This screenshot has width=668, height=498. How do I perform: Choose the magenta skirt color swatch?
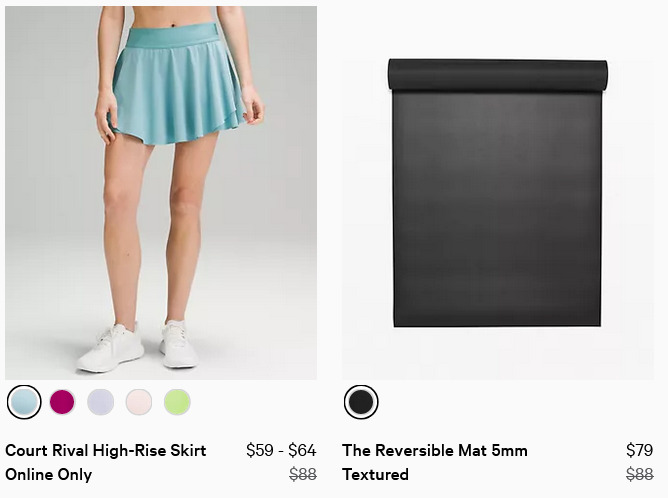pyautogui.click(x=62, y=402)
